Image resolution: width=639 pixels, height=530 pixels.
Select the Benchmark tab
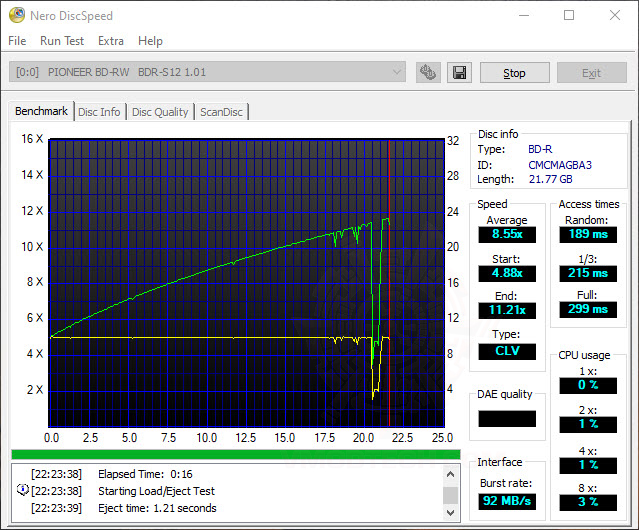(41, 111)
